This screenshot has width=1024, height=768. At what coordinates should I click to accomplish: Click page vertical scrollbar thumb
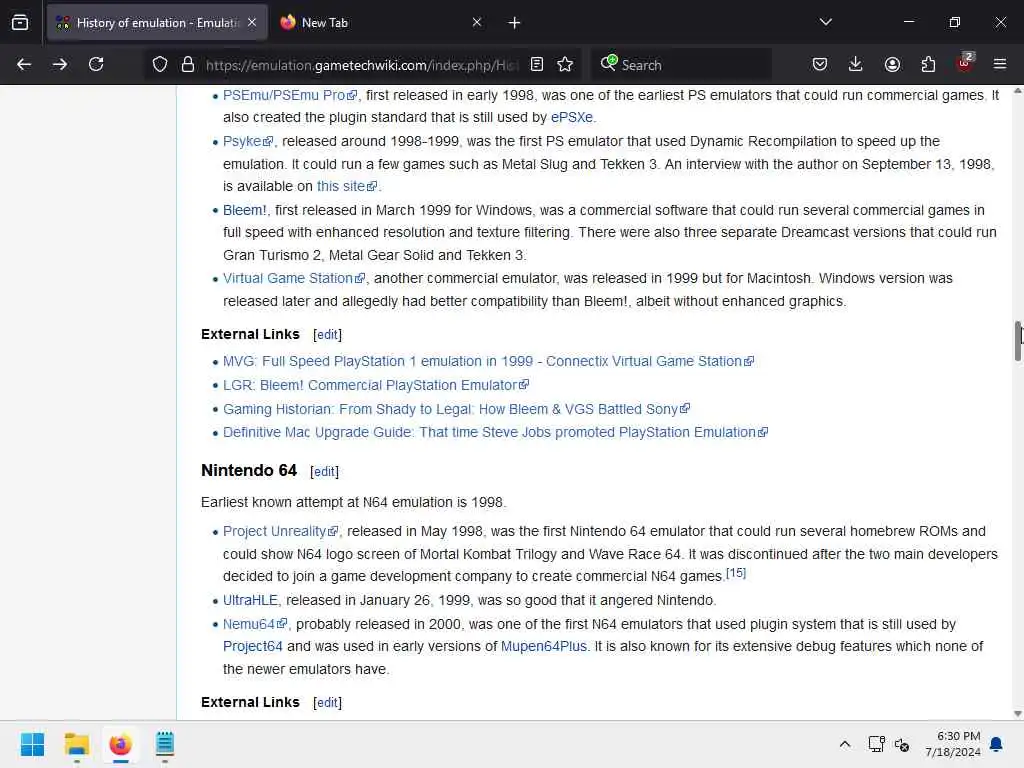point(1017,340)
